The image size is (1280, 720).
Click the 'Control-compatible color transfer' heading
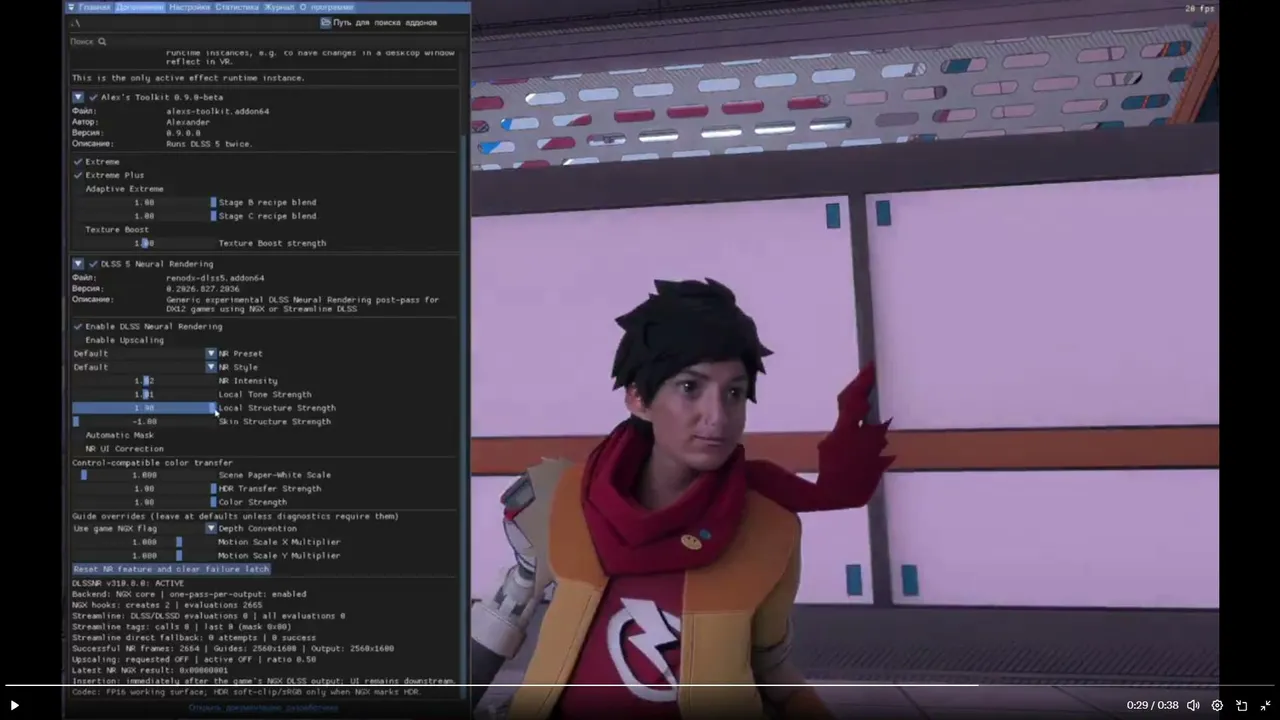(x=152, y=463)
